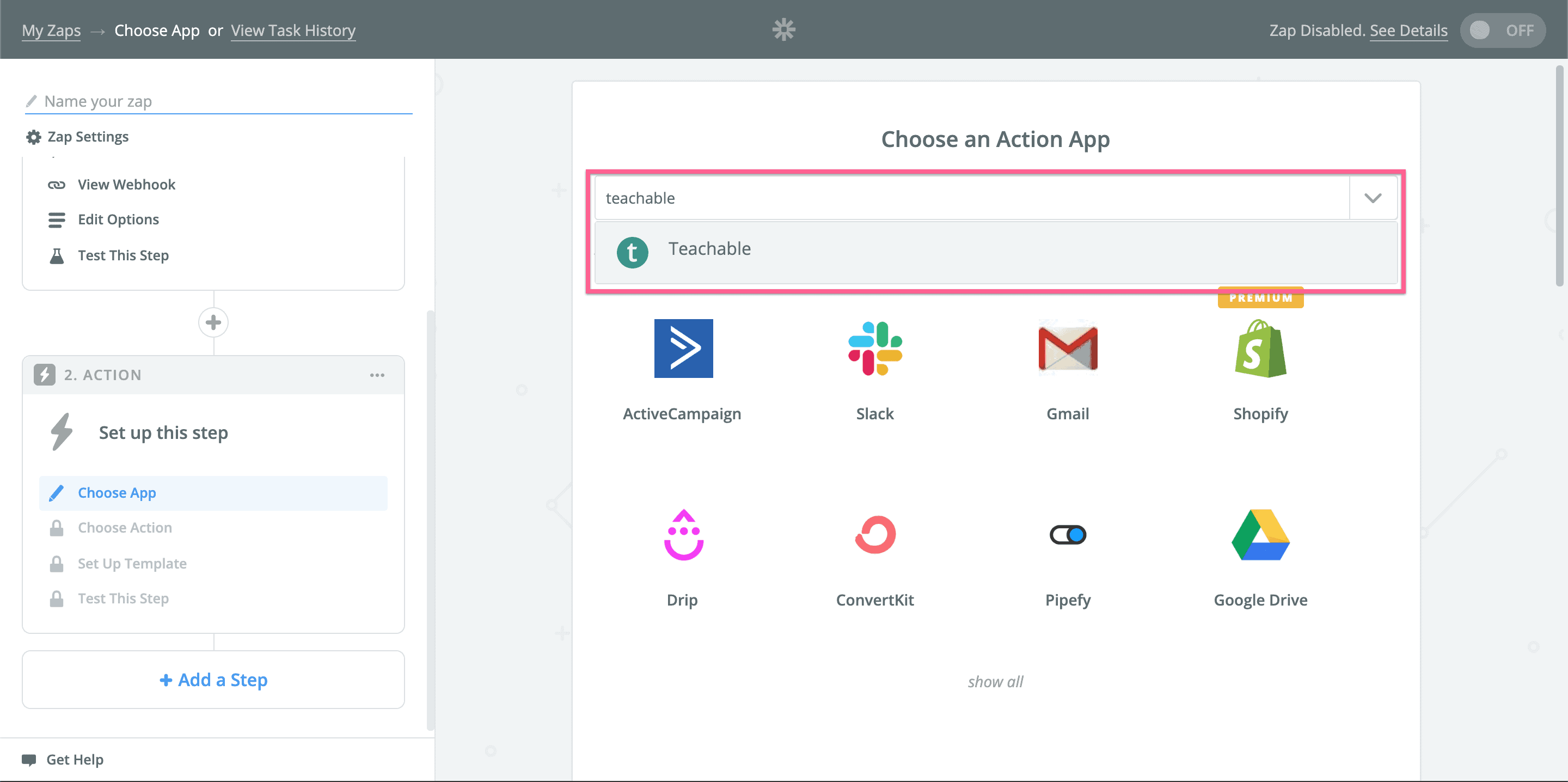Click the Name your zap field
The width and height of the screenshot is (1568, 782).
coord(219,101)
